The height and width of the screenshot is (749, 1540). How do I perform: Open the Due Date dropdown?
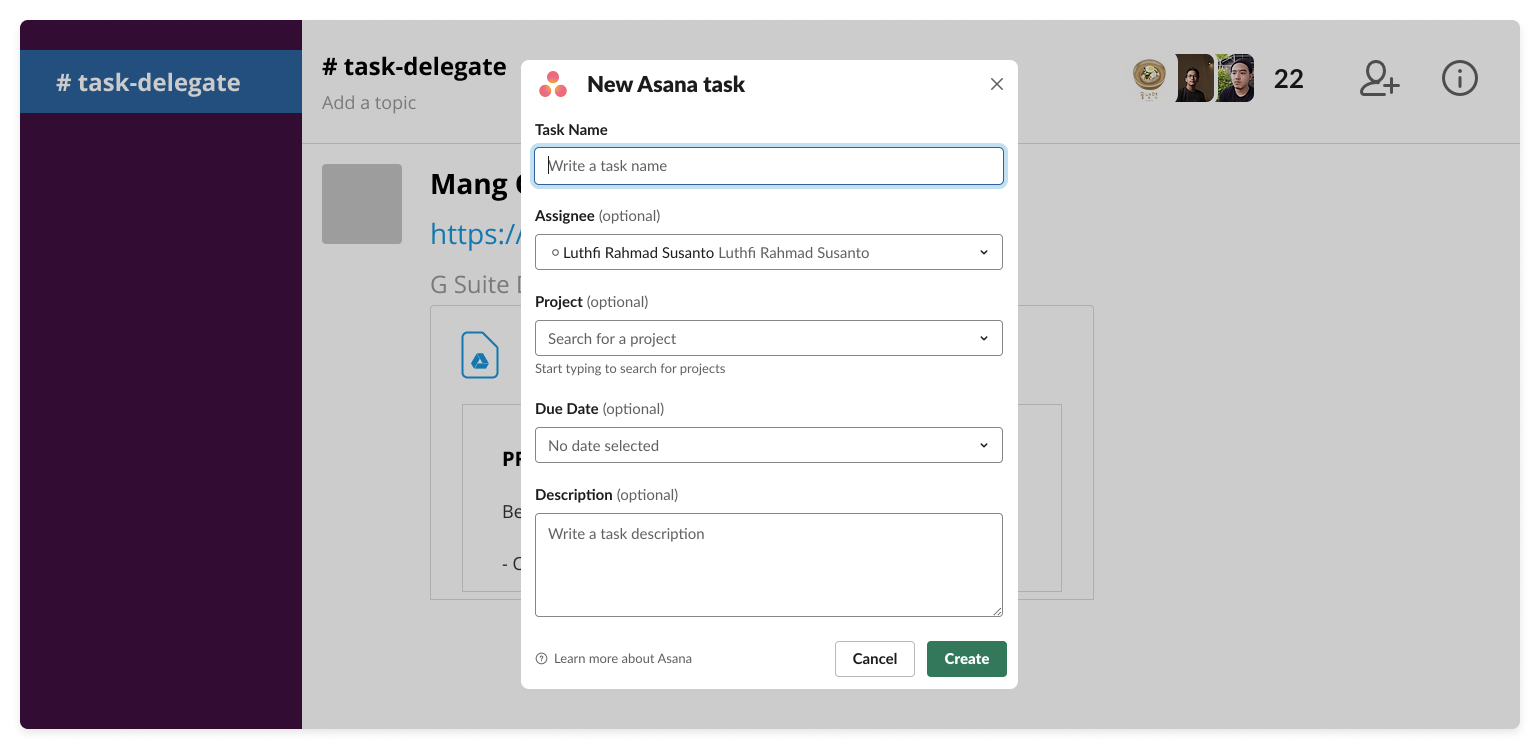[x=769, y=445]
